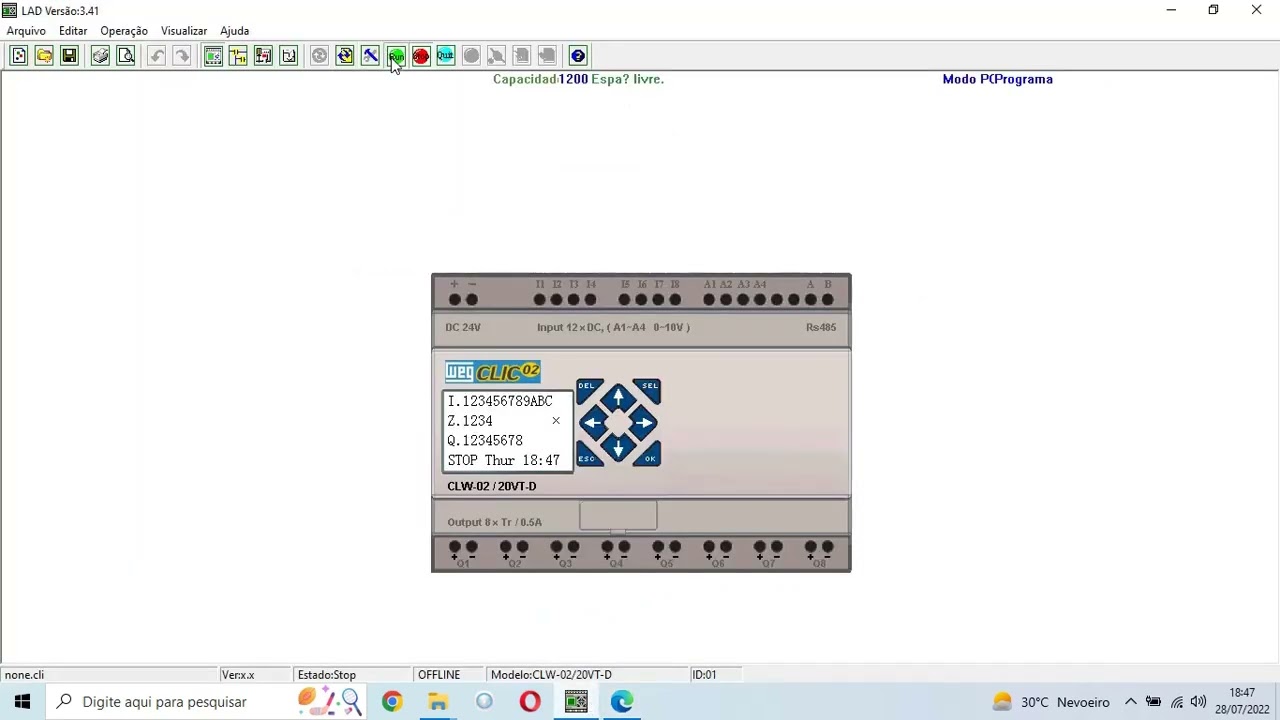
Task: Click the down arrow on CLIC02 keypad
Action: 618,448
